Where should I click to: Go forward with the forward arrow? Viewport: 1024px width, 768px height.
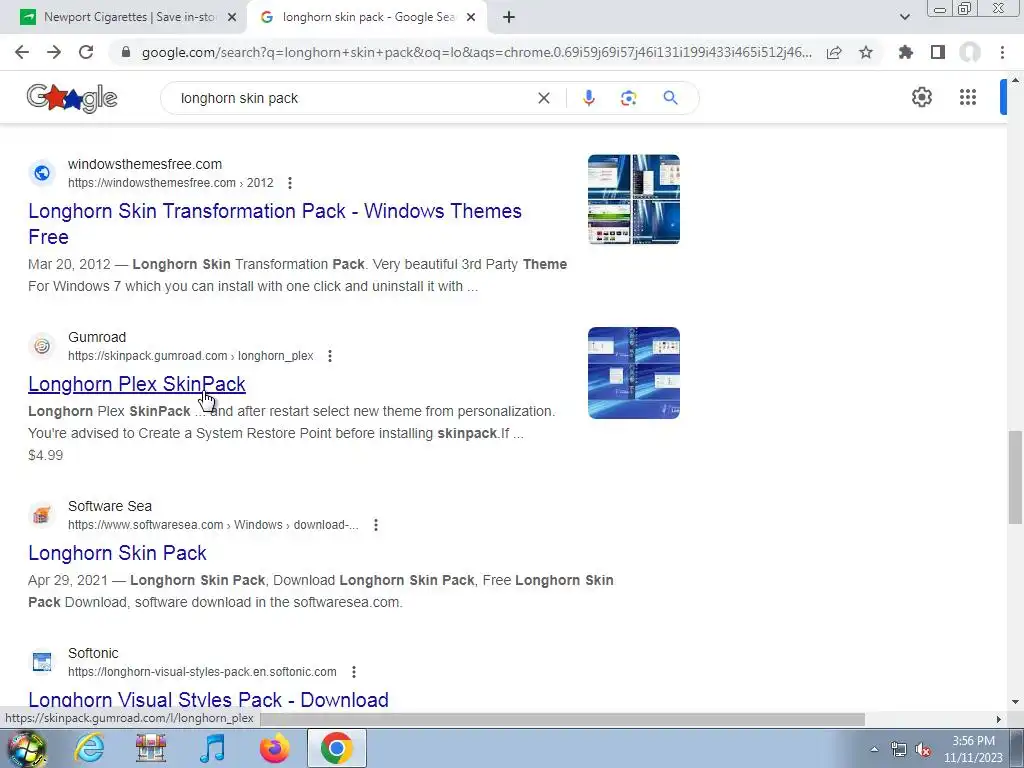[54, 52]
